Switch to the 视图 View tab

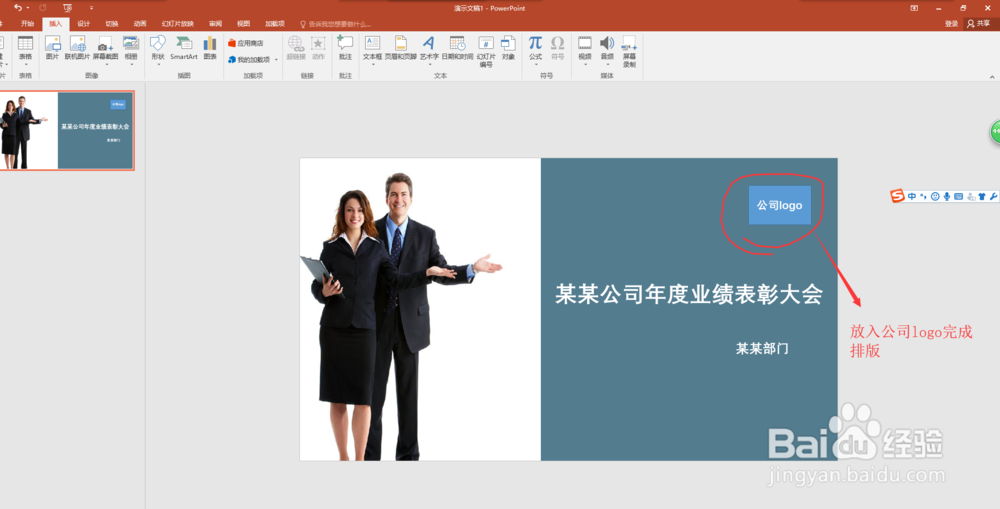click(243, 24)
